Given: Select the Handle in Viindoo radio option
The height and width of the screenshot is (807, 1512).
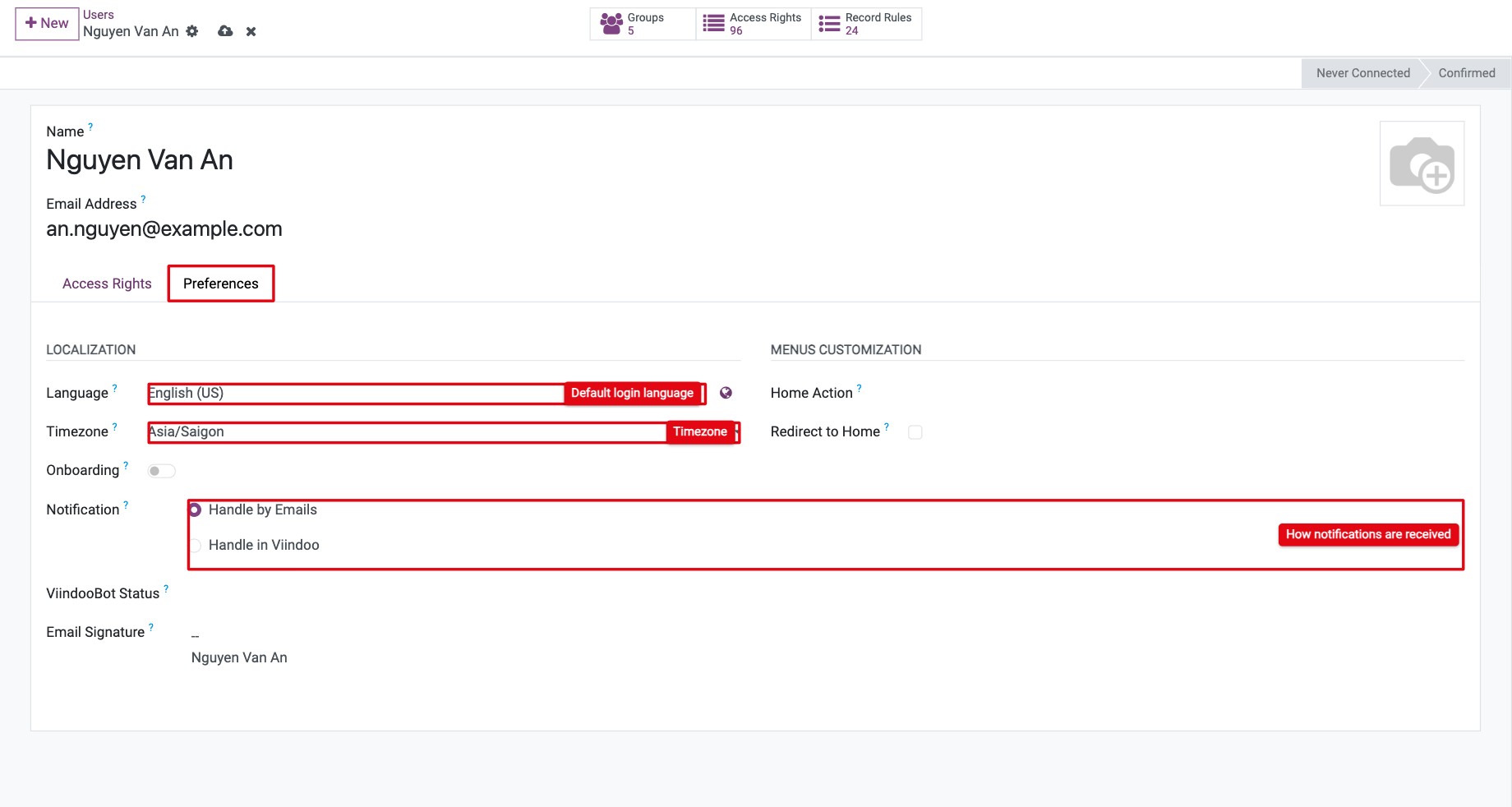Looking at the screenshot, I should (196, 546).
